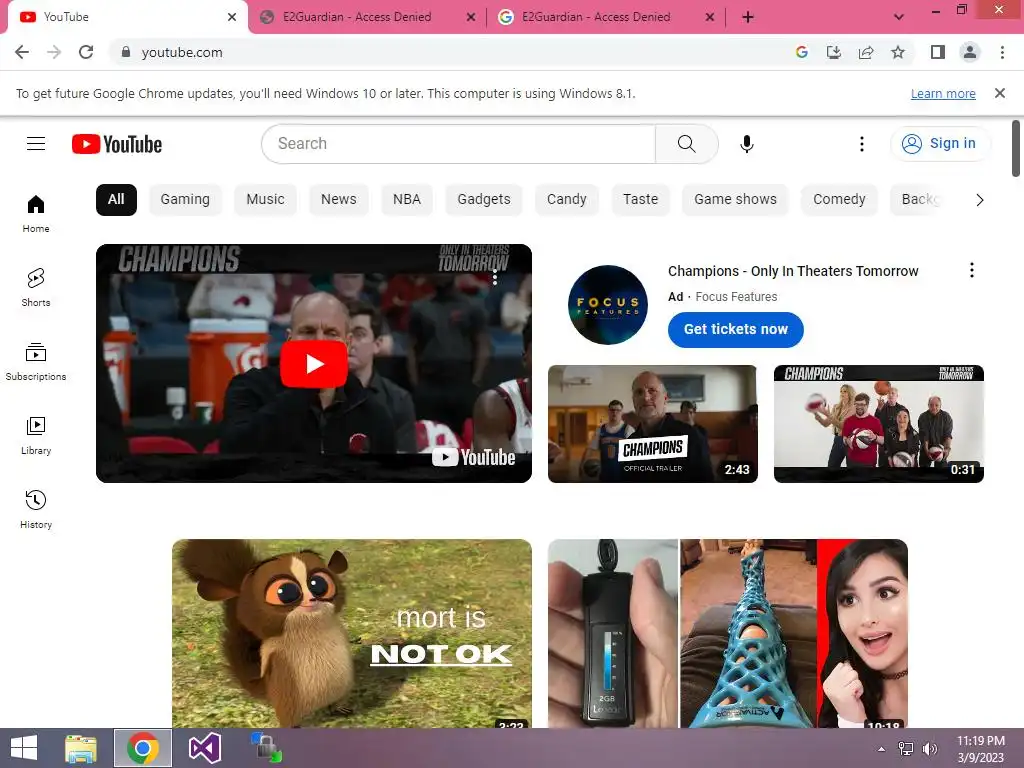The height and width of the screenshot is (768, 1024).
Task: Open the ad options three-dot menu
Action: click(972, 270)
